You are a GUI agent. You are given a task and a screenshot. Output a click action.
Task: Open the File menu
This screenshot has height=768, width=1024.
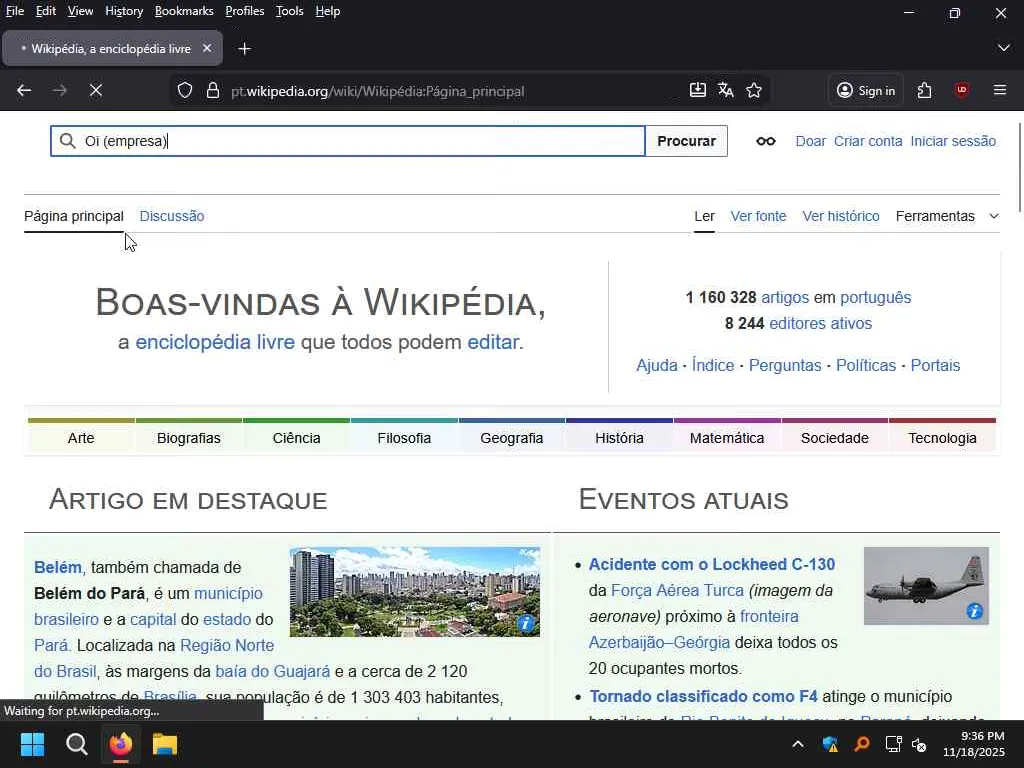(14, 11)
